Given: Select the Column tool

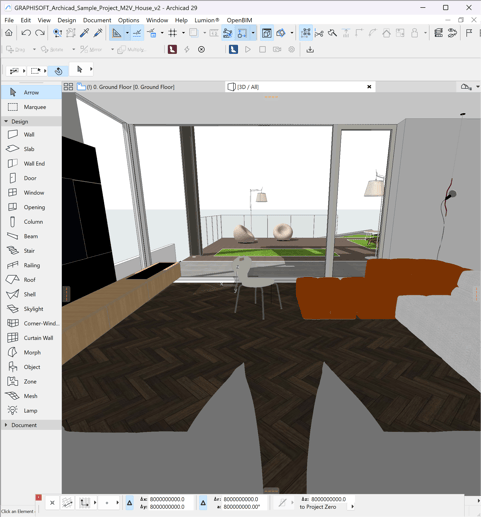Looking at the screenshot, I should (31, 222).
